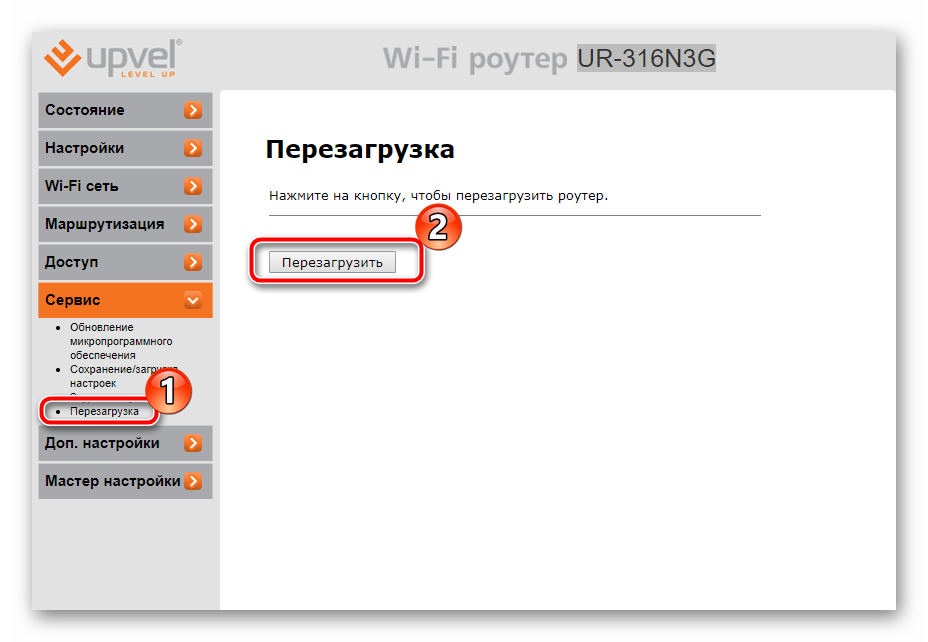Expand arrow icon next to Состояние
This screenshot has width=928, height=642.
click(x=193, y=110)
